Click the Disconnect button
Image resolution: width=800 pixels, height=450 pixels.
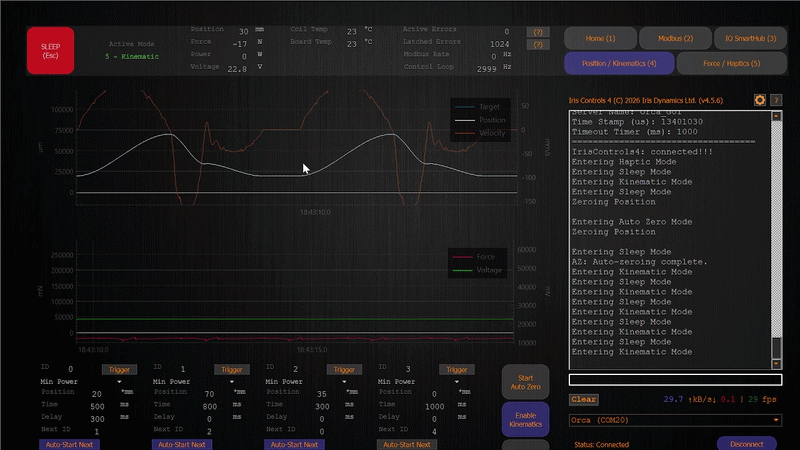point(746,444)
